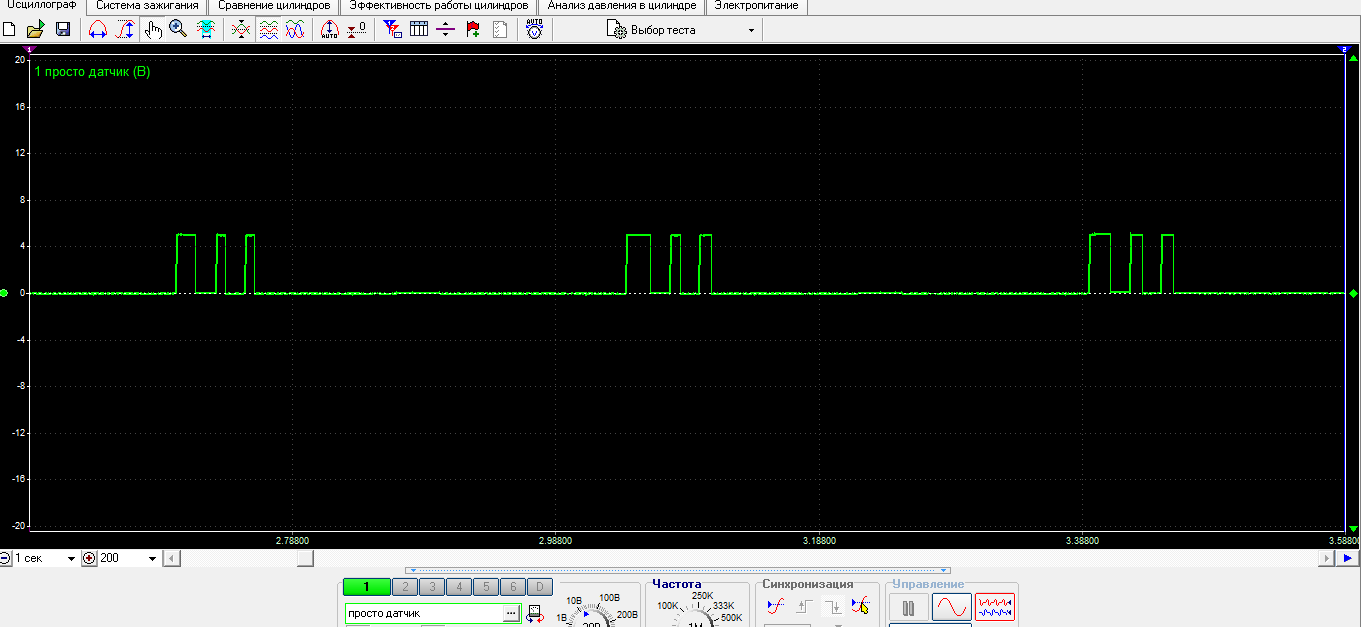Click the auto-scale amplitude icon
Viewport: 1361px width, 627px height.
(330, 30)
